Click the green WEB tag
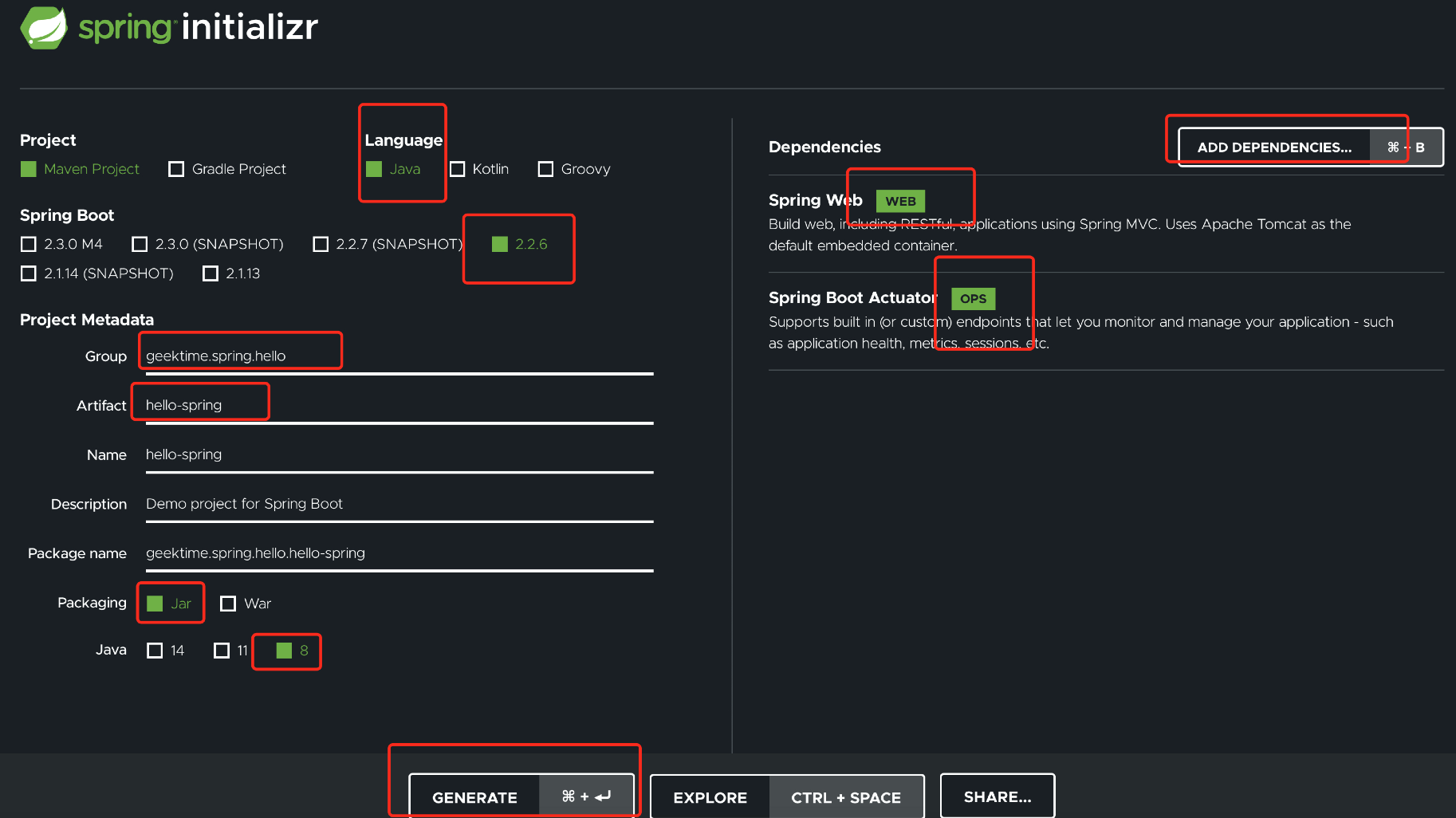Screen dimensions: 1456x818 [900, 201]
